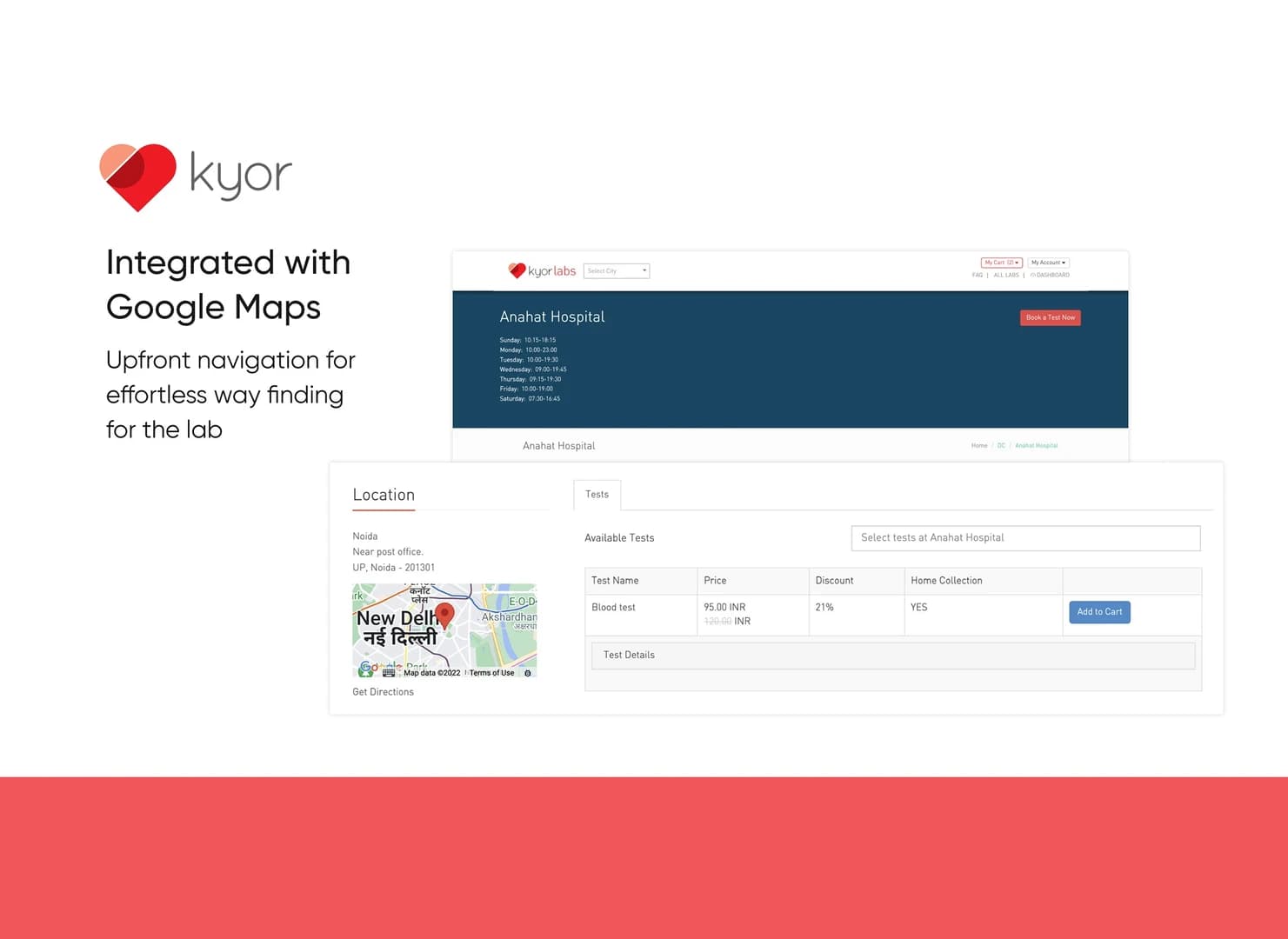
Task: Click the UP, Noida - 201301 address line
Action: tap(394, 568)
